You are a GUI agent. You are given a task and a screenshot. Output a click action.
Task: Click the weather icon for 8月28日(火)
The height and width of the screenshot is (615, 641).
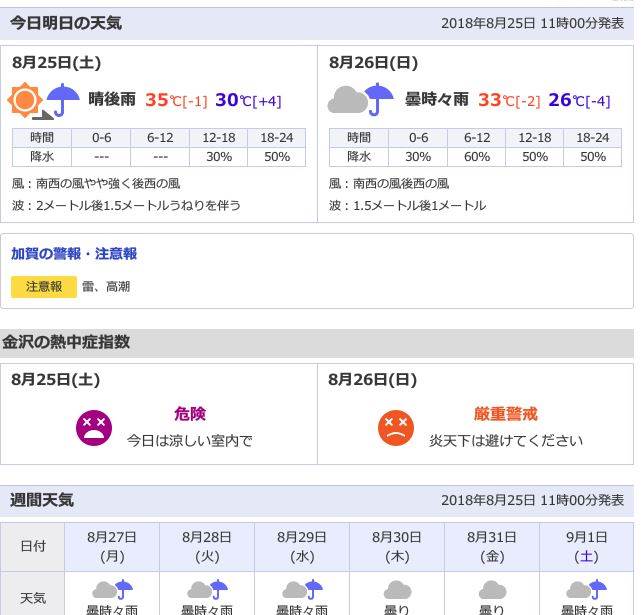point(207,589)
